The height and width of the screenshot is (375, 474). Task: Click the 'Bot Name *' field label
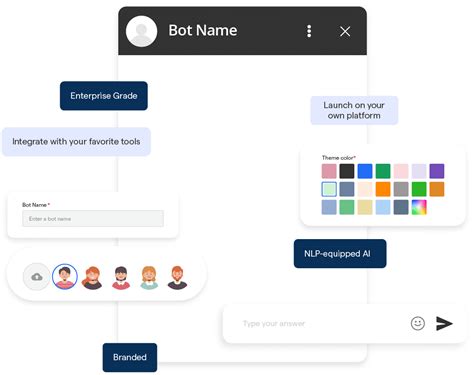tap(36, 205)
